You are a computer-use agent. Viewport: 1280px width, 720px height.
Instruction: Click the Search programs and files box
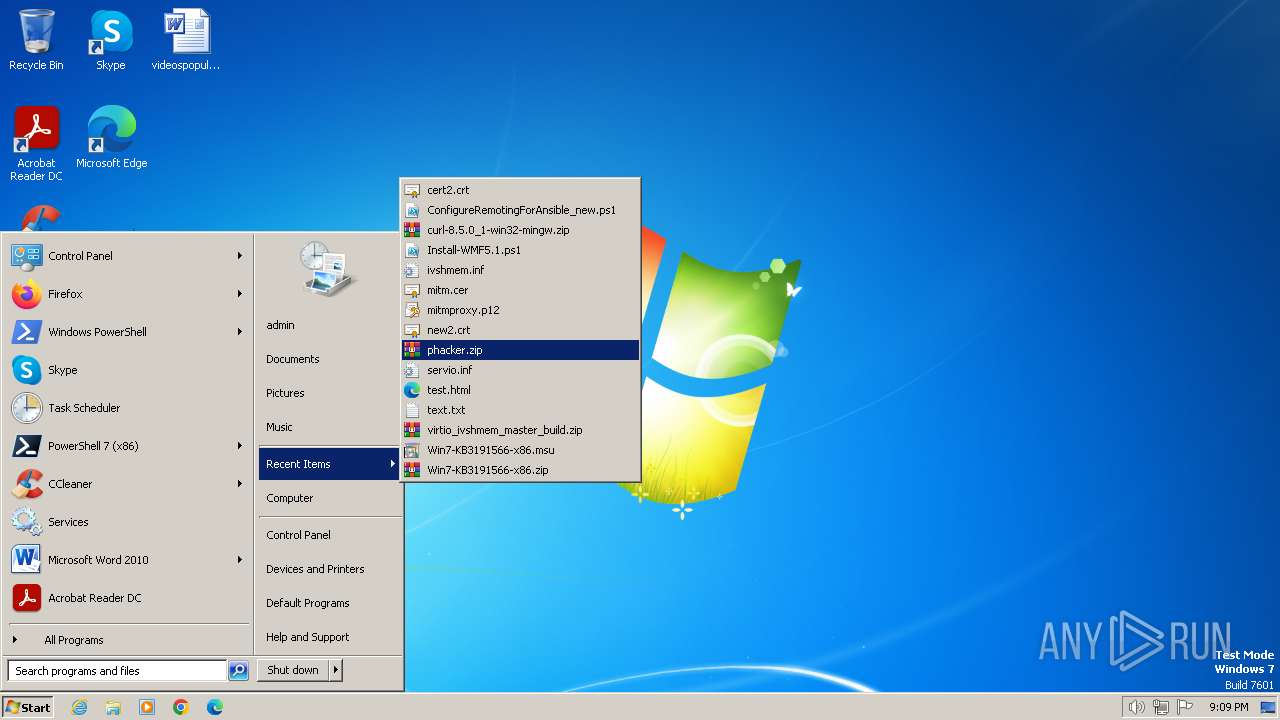(117, 671)
